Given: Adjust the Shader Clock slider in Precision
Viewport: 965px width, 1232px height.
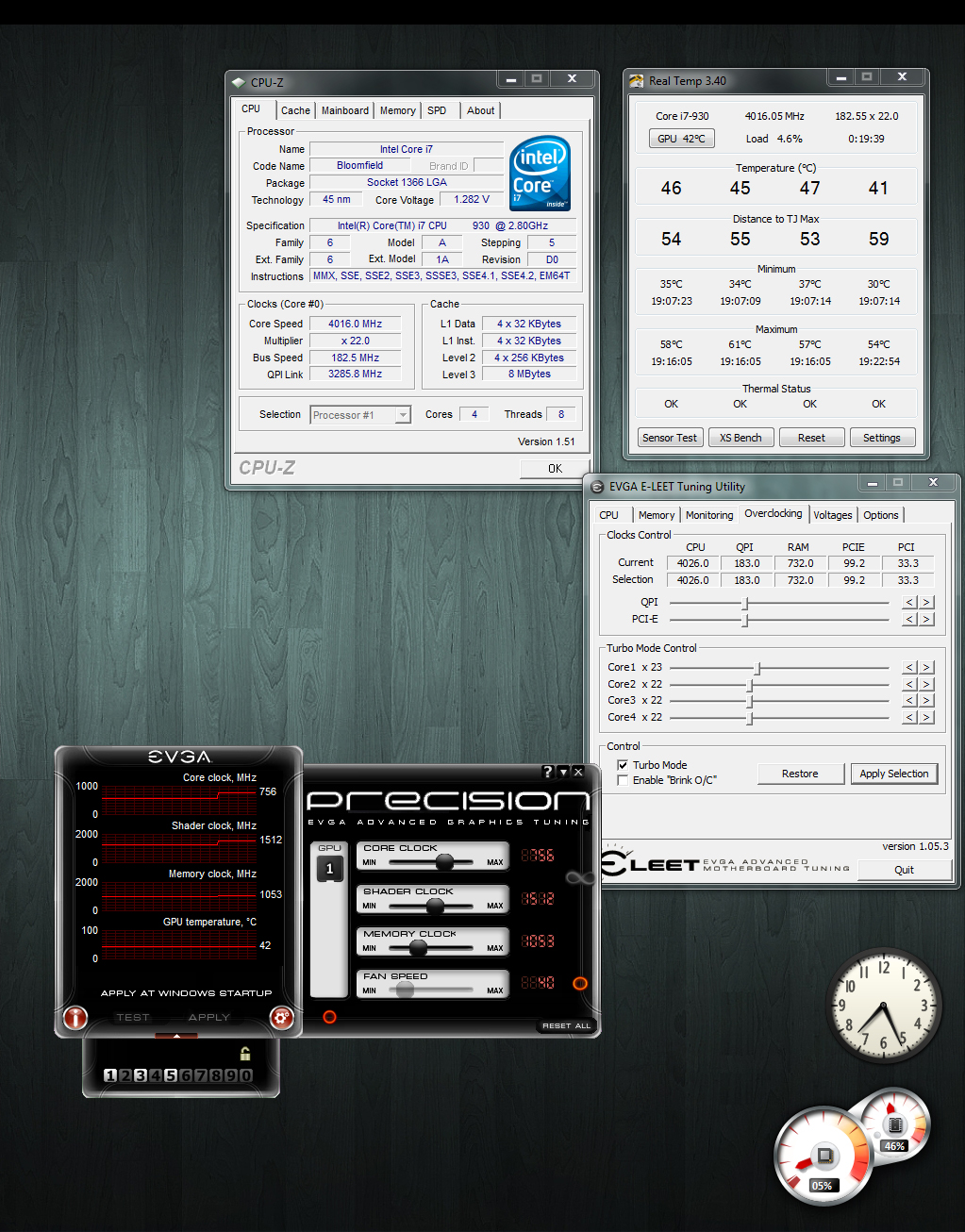Looking at the screenshot, I should tap(435, 906).
